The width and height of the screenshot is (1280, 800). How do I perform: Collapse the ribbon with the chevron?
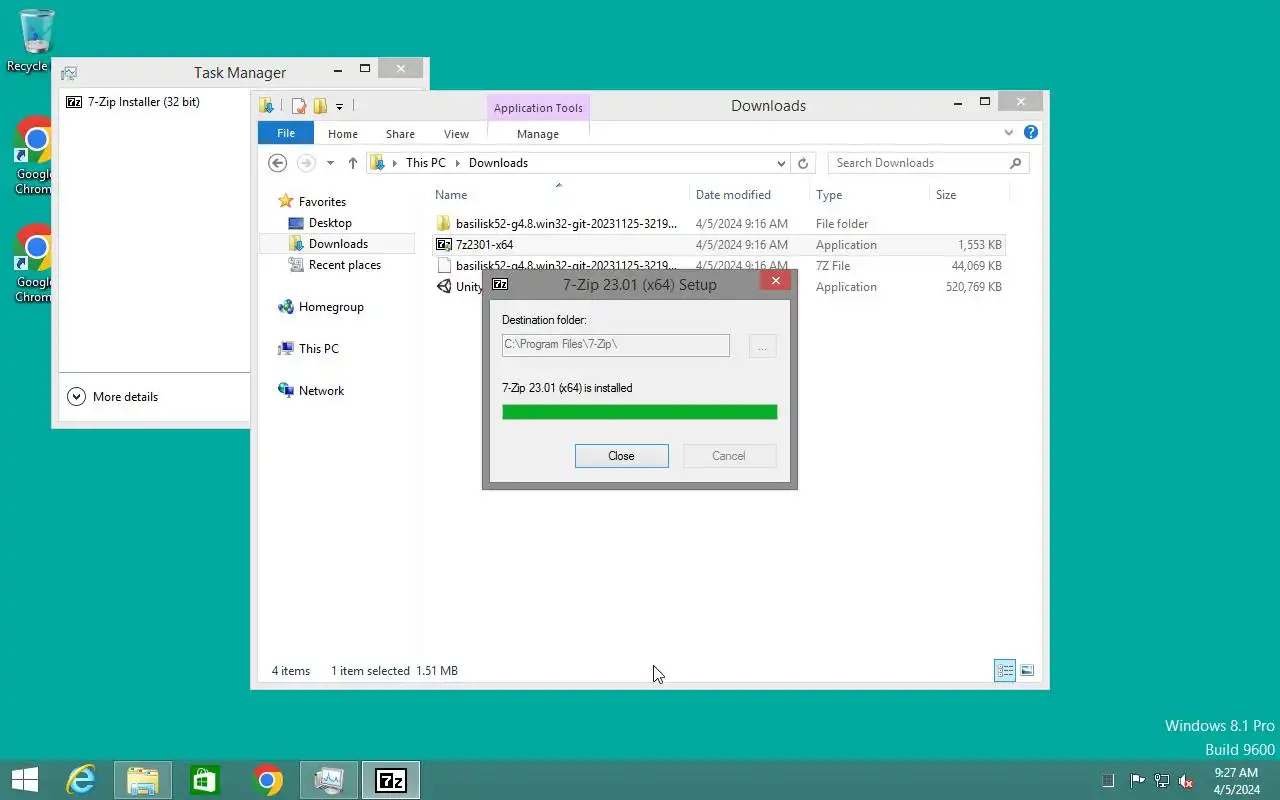click(1009, 133)
